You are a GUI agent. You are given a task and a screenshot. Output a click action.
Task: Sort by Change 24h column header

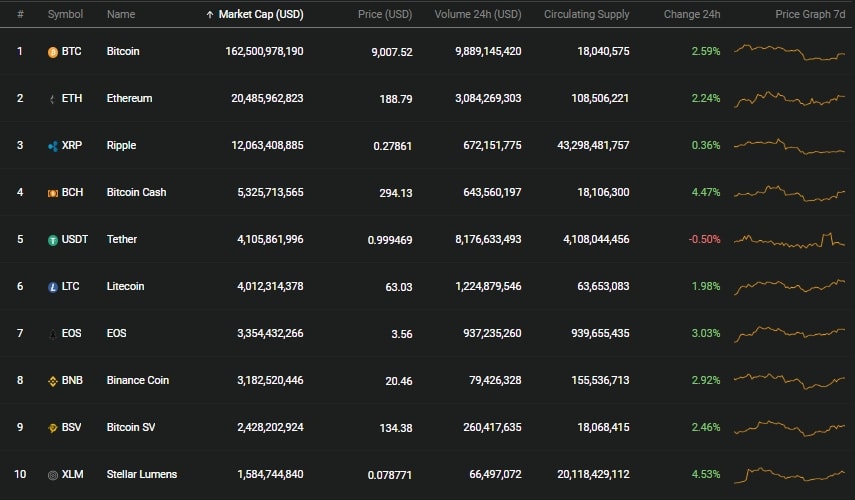(x=692, y=14)
